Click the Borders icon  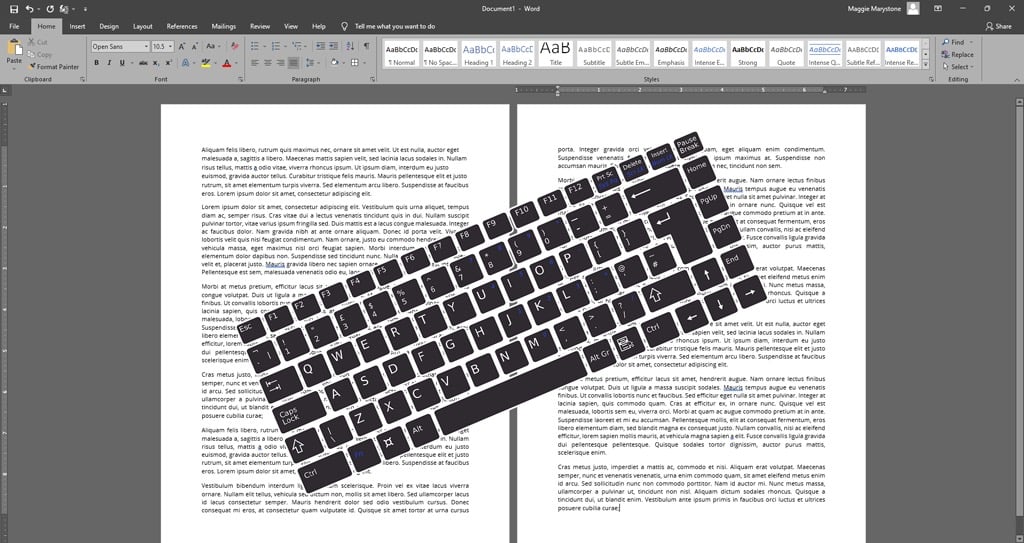[x=356, y=63]
